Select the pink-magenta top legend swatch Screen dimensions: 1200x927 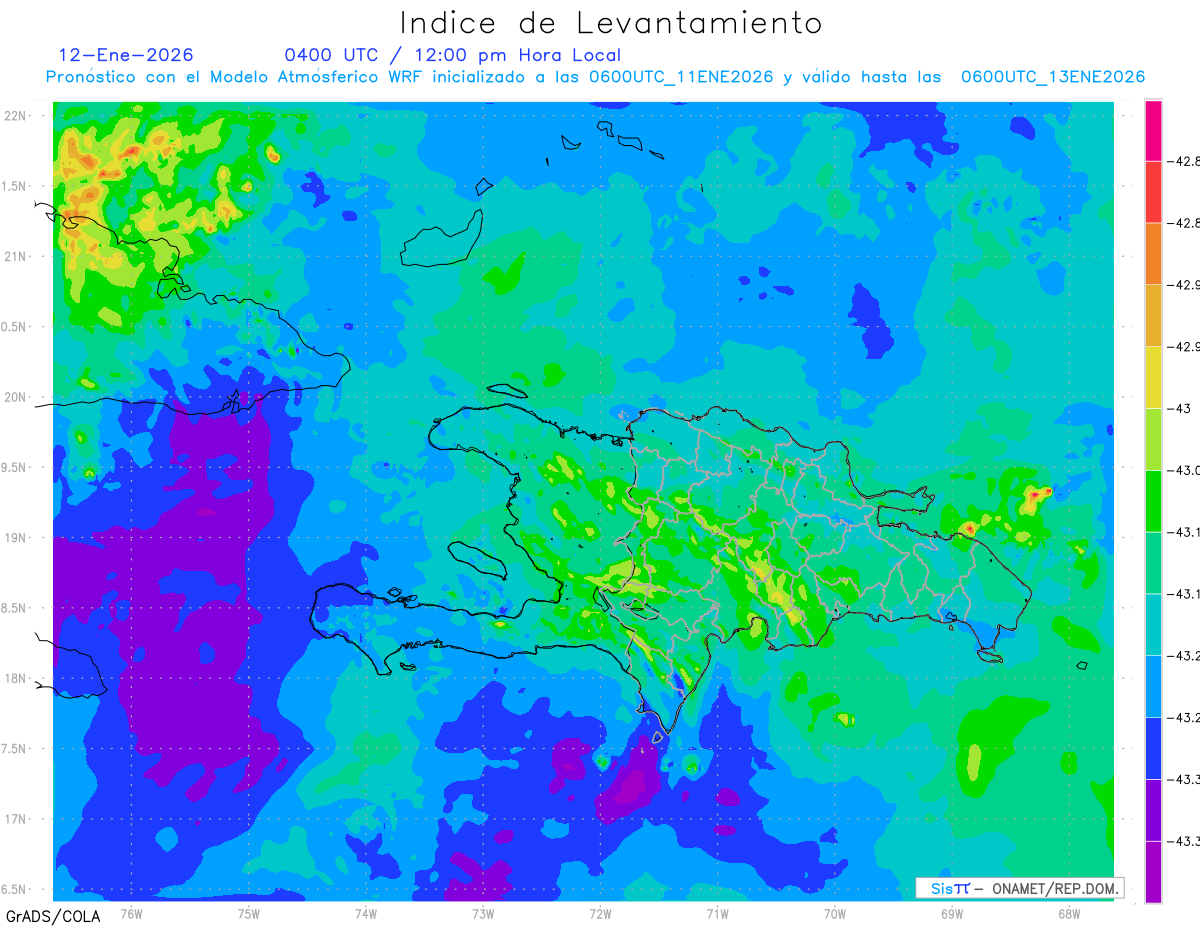point(1153,130)
